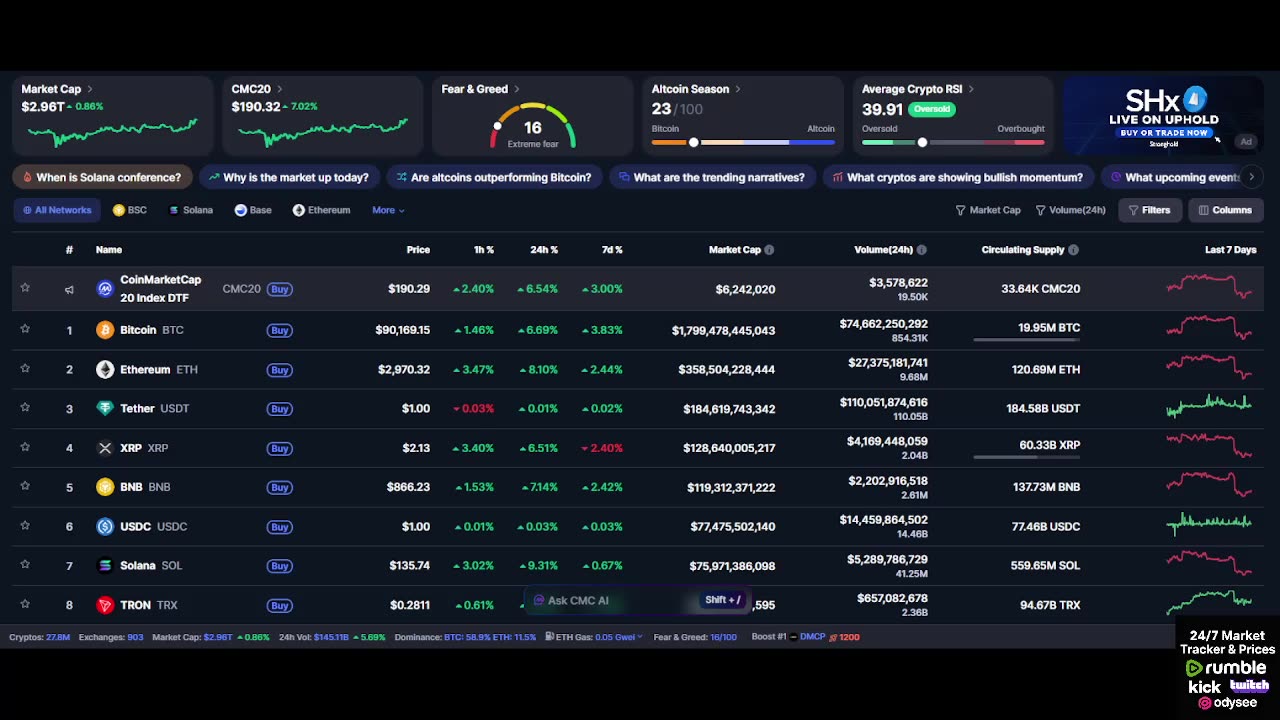Image resolution: width=1280 pixels, height=720 pixels.
Task: Open the CMC20 card chevron
Action: 279,89
